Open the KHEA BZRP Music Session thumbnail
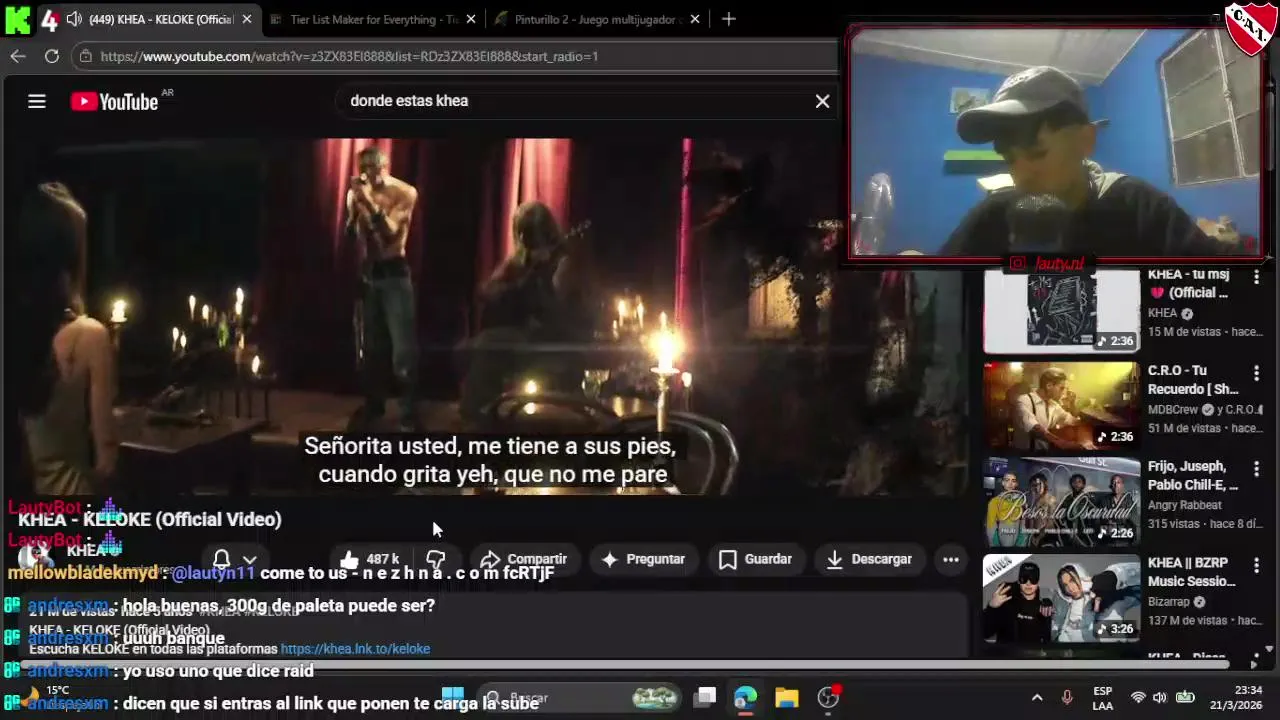Image resolution: width=1280 pixels, height=720 pixels. point(1061,598)
